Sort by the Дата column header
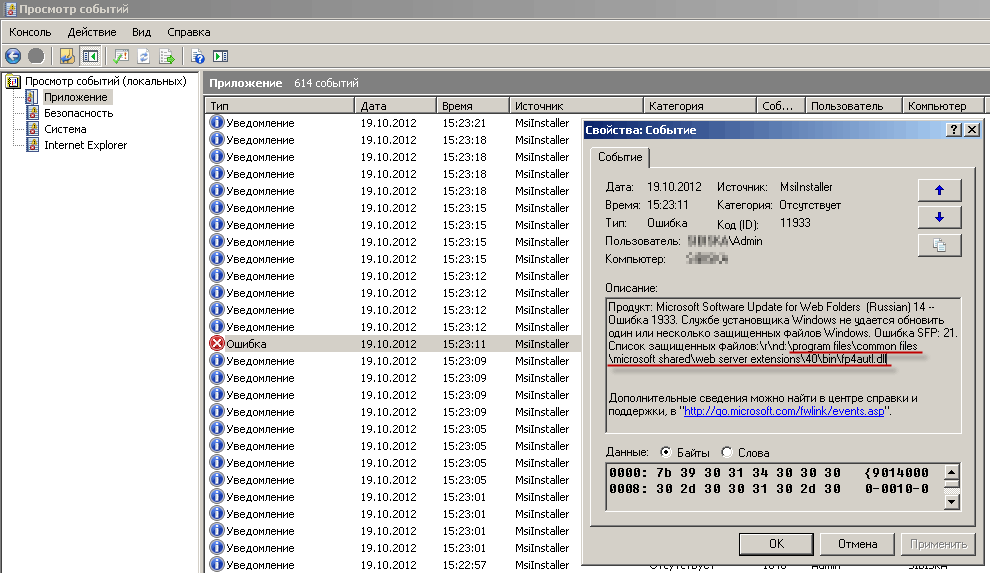The image size is (990, 573). 395,105
